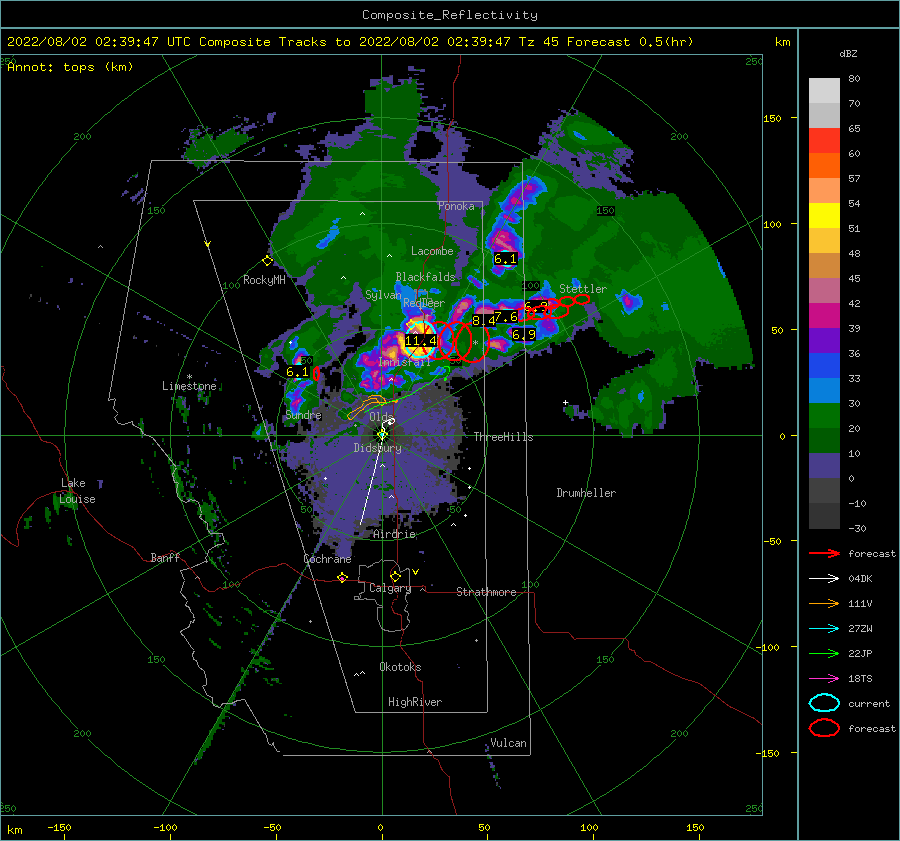Viewport: 900px width, 841px height.
Task: Click the Drumheller town label
Action: pos(586,493)
